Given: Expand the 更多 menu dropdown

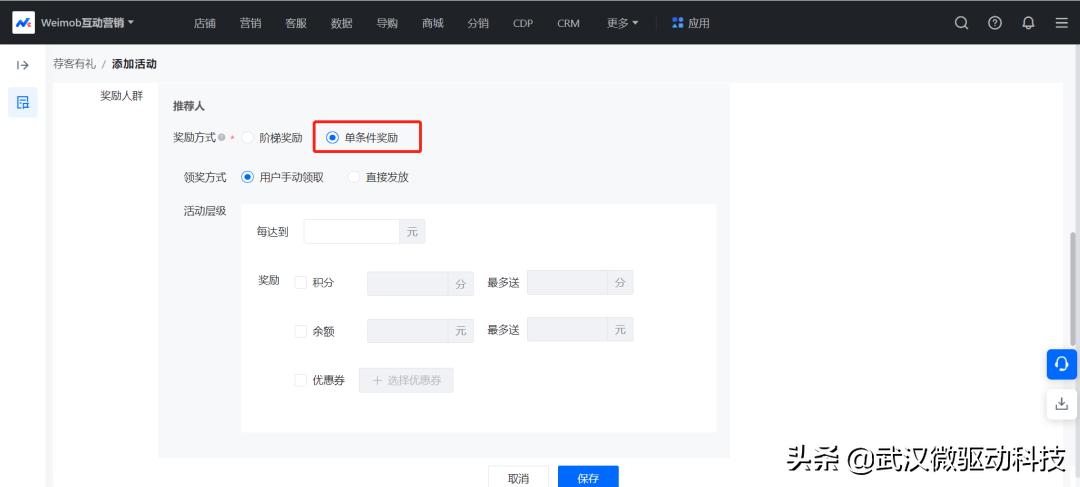Looking at the screenshot, I should point(623,23).
